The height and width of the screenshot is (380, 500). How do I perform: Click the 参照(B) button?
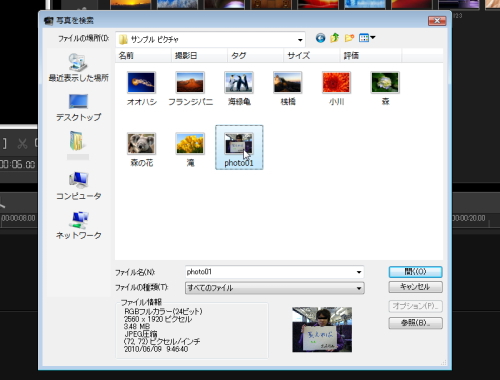[x=415, y=323]
